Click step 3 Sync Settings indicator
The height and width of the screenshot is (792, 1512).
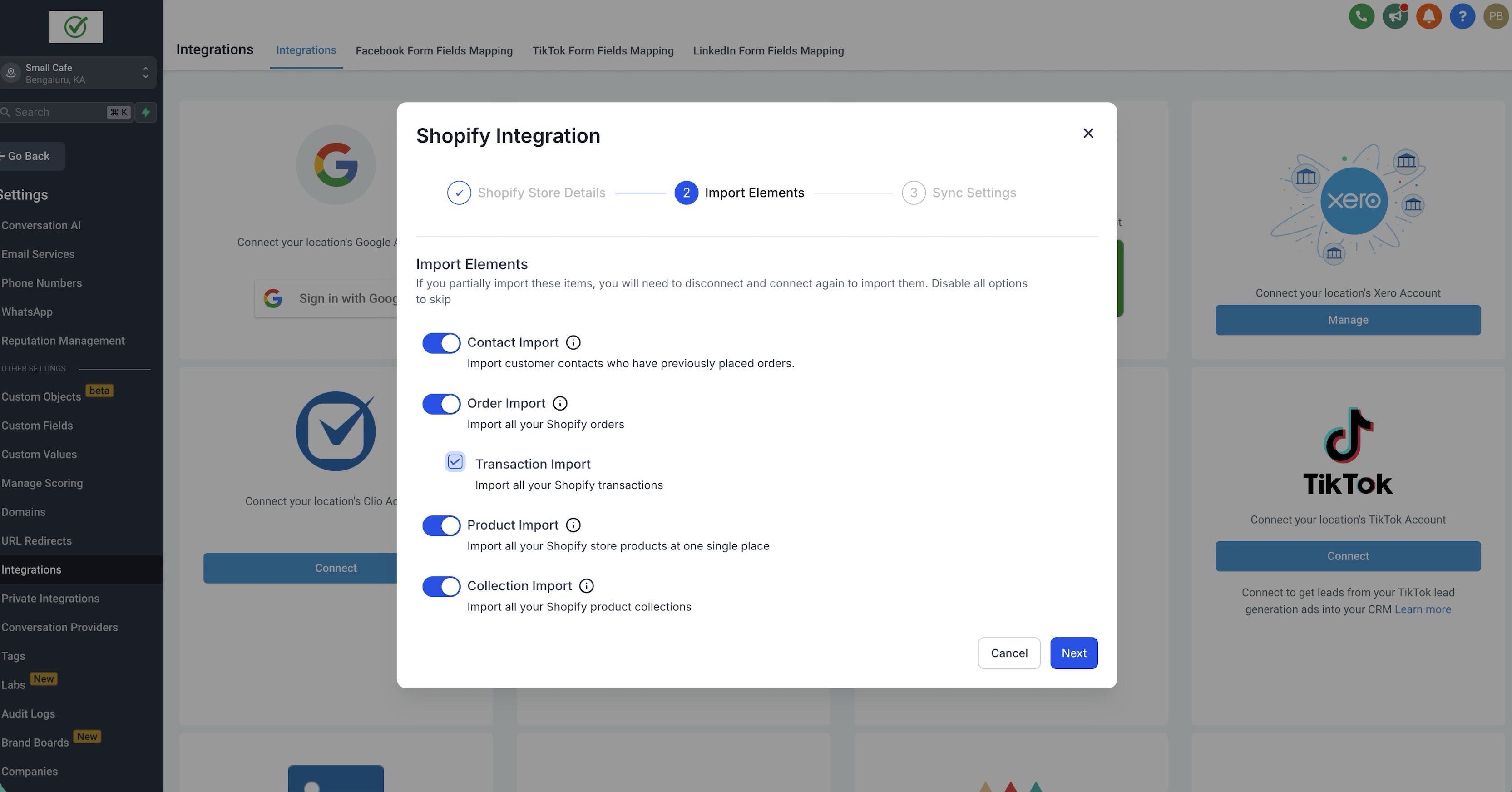point(959,193)
